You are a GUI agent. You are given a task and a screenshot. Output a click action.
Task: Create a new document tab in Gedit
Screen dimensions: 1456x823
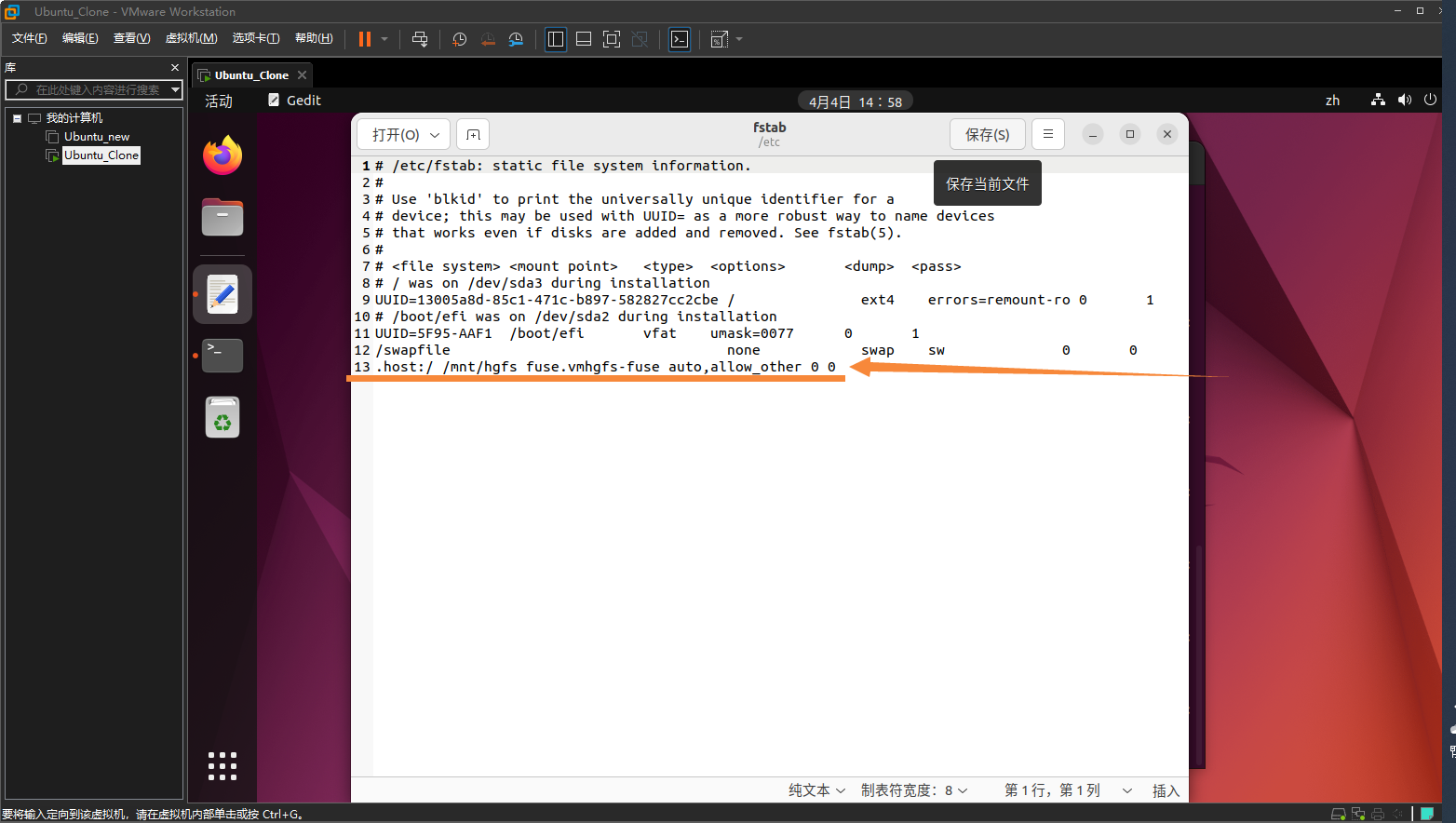pos(473,135)
